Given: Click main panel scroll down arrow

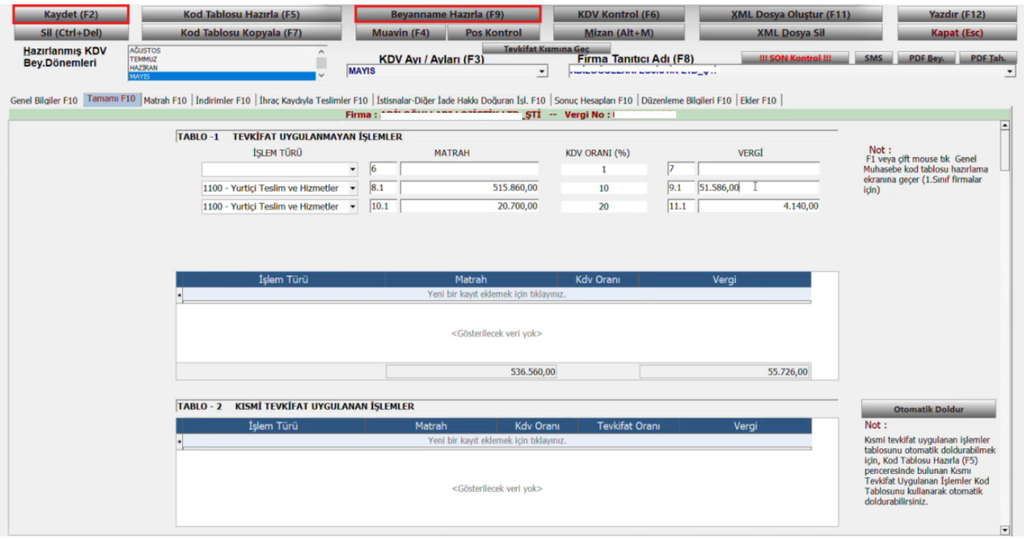Looking at the screenshot, I should (x=1004, y=530).
